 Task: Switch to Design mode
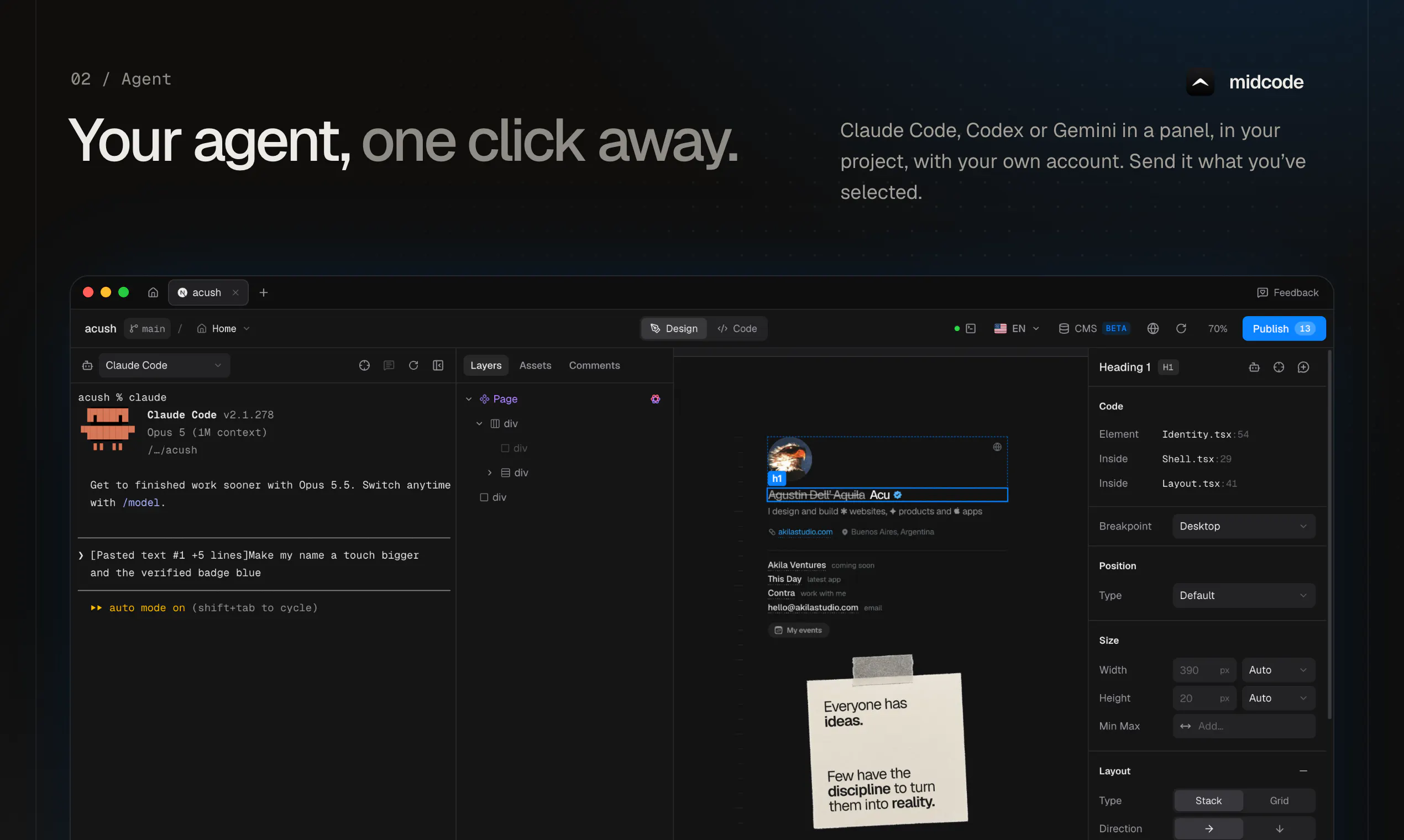point(674,329)
